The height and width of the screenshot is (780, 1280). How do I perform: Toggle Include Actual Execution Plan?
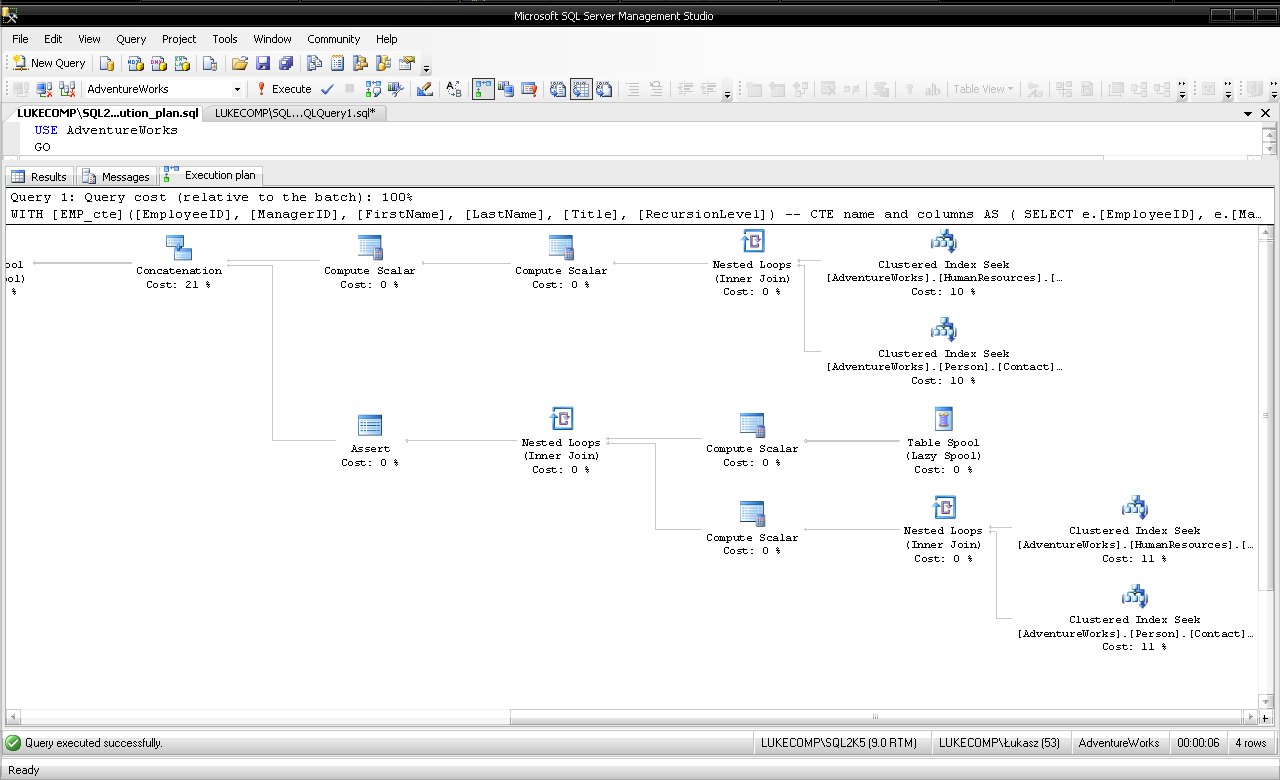coord(483,89)
